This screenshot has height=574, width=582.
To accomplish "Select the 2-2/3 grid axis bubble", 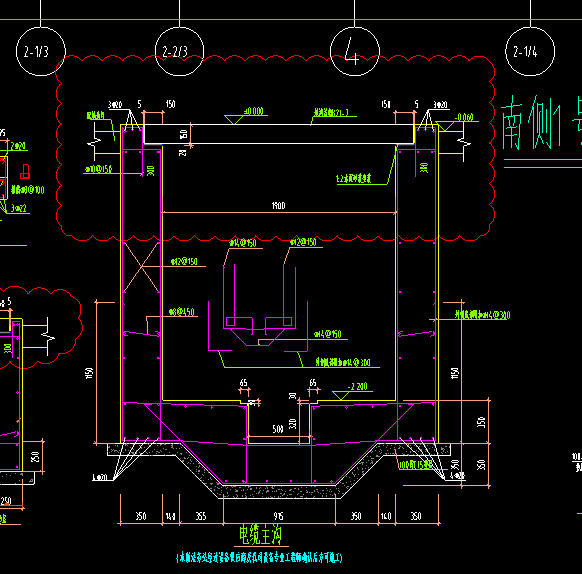I will pos(179,51).
